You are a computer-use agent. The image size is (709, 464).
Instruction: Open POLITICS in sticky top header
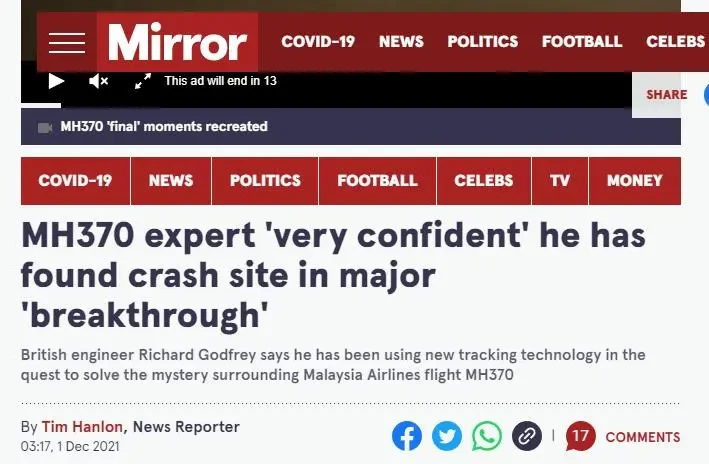tap(482, 42)
